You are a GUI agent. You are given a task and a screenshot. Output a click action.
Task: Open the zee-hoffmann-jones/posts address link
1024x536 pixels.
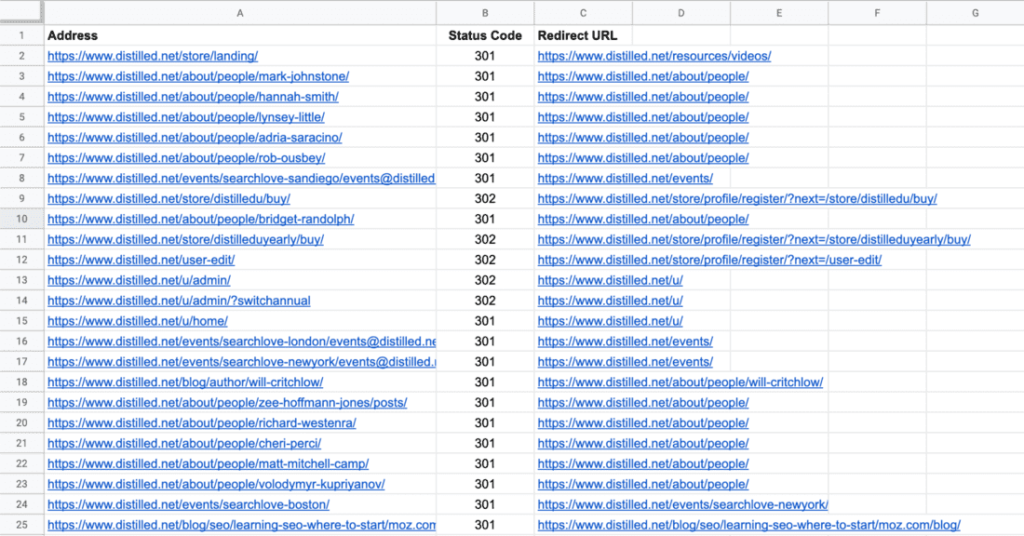click(x=227, y=402)
